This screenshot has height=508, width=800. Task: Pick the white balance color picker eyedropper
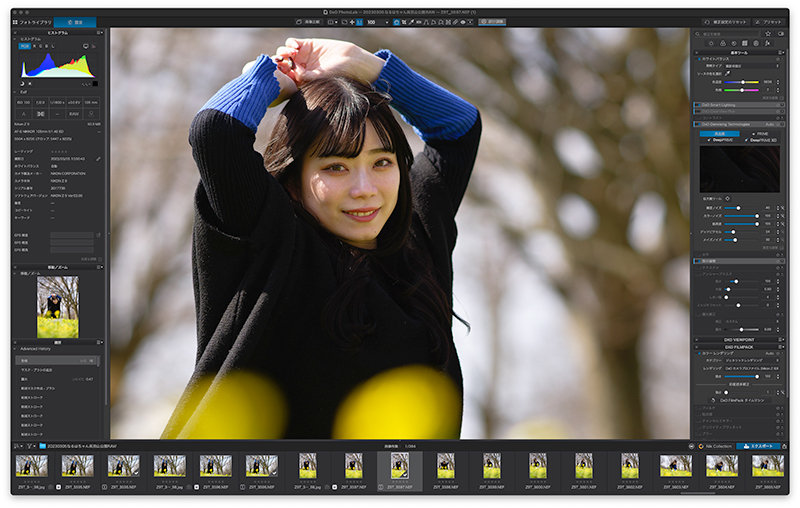(727, 73)
